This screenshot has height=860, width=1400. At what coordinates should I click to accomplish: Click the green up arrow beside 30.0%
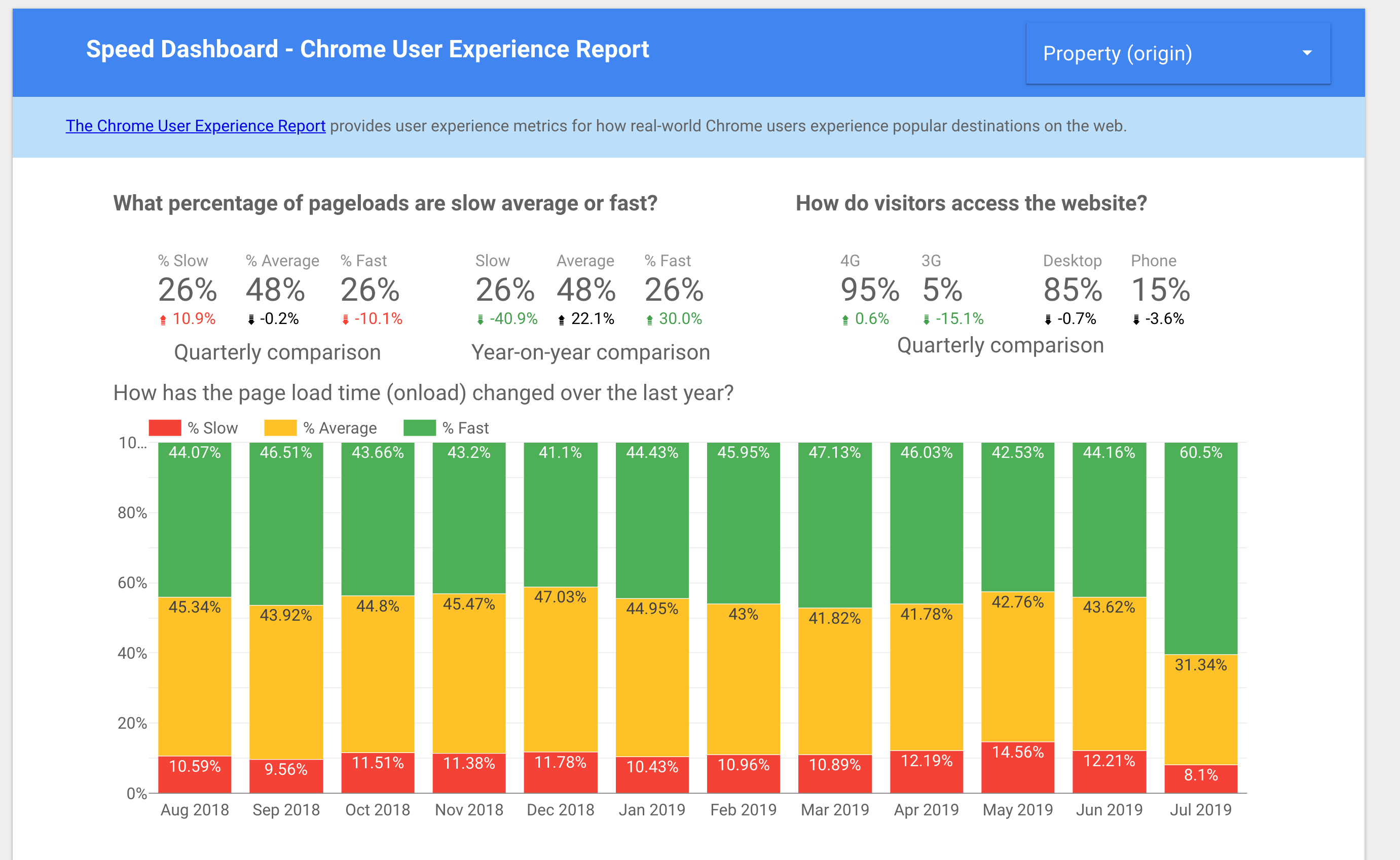(650, 320)
